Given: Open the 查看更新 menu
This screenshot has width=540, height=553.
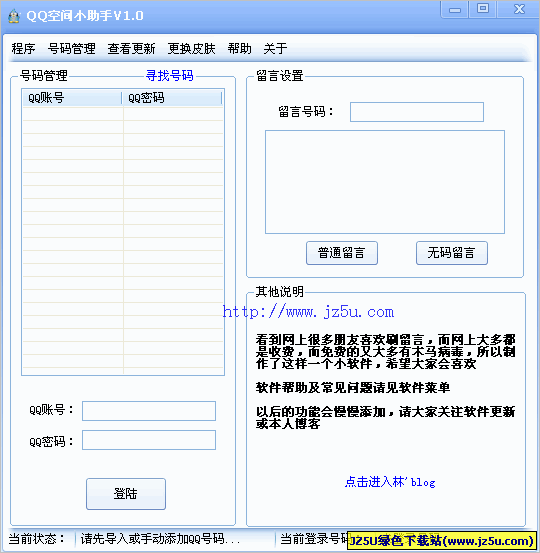Looking at the screenshot, I should pos(131,48).
